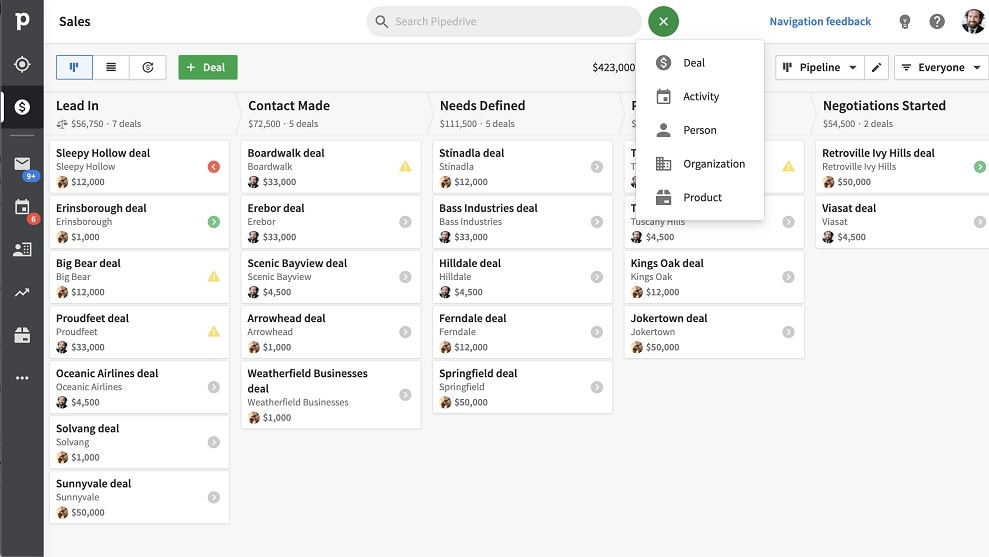Screen dimensions: 989x557
Task: Click the lightbulb sales assistant icon
Action: [x=904, y=21]
